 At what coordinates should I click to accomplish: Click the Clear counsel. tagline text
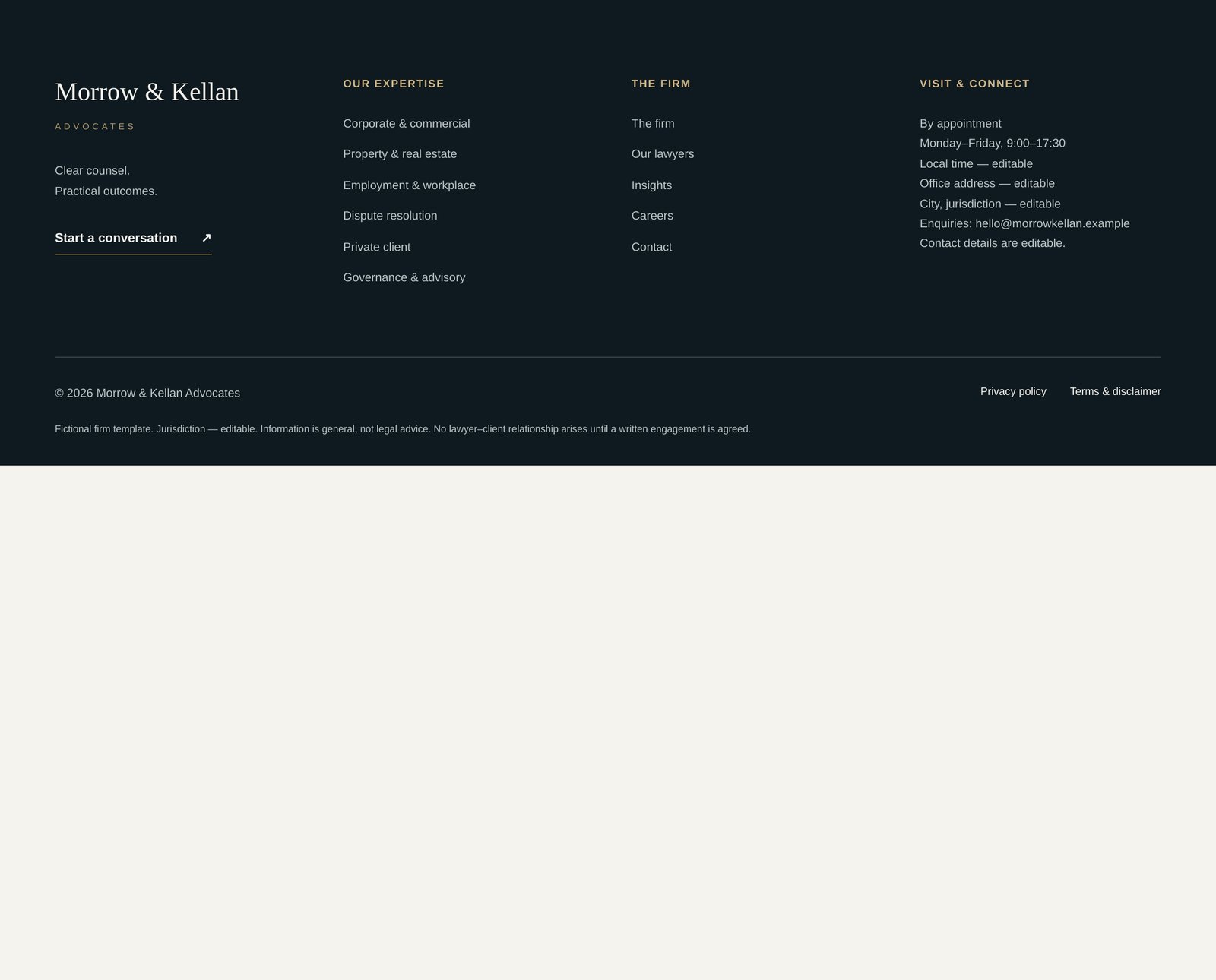[93, 171]
